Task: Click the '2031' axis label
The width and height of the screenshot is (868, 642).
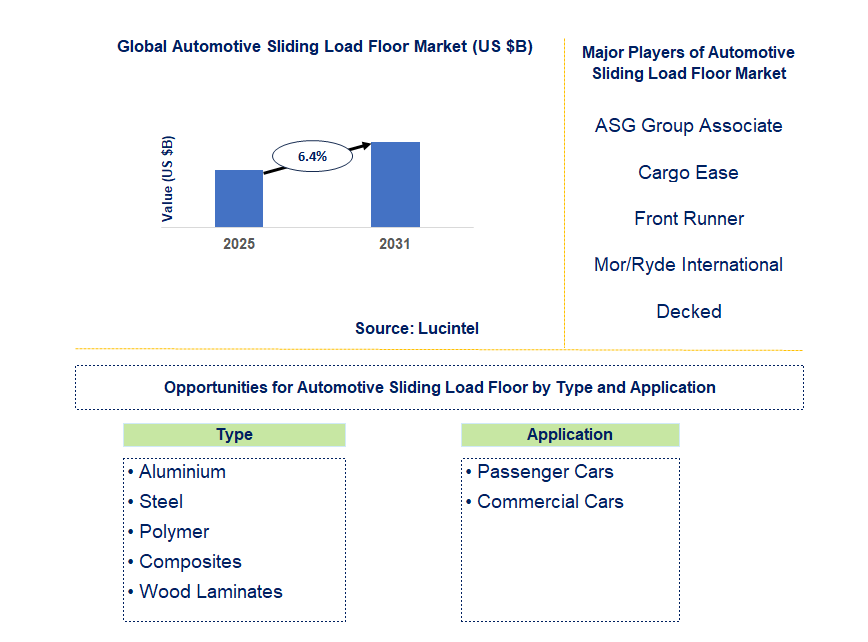Action: tap(395, 244)
